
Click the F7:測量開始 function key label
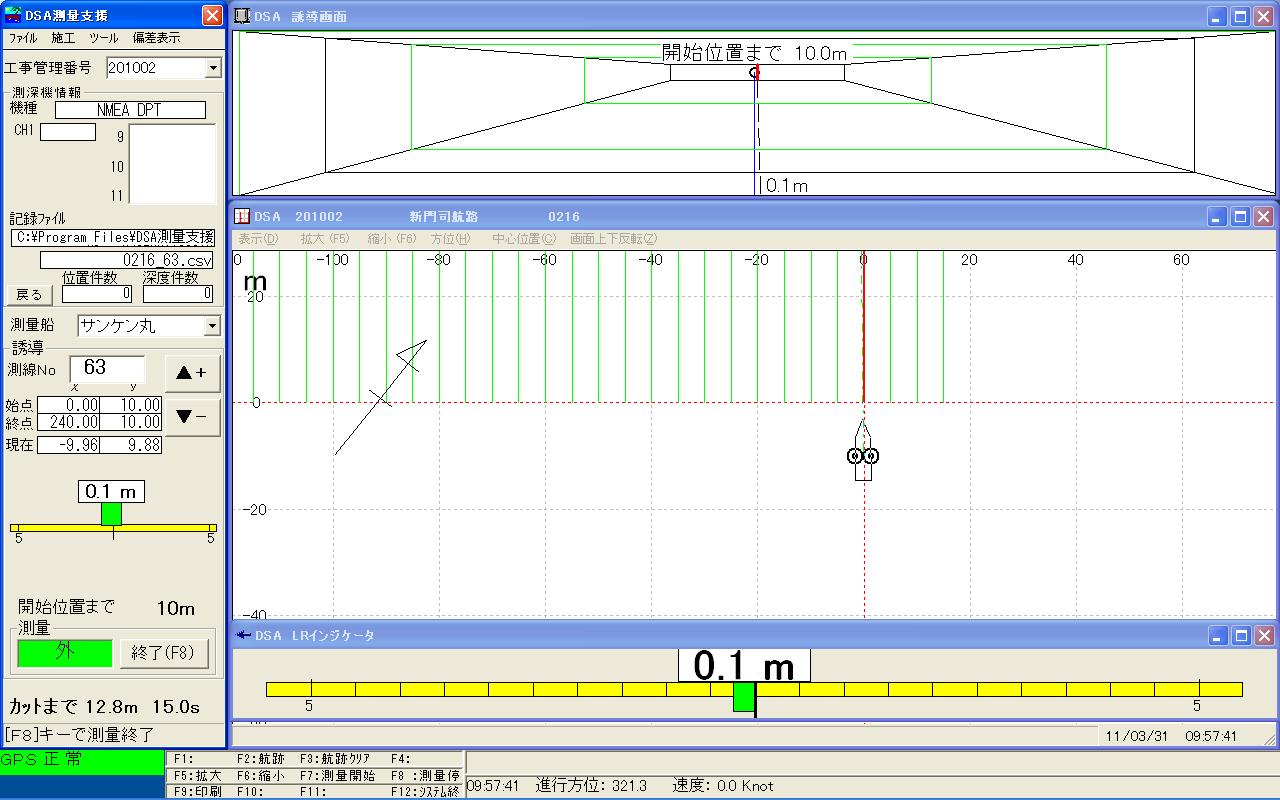(337, 775)
